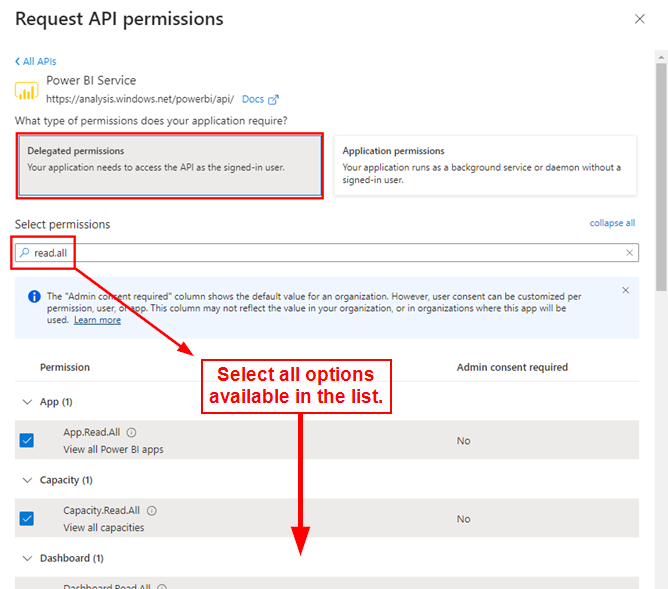The height and width of the screenshot is (589, 668).
Task: Uncheck the Capacity.Read.All permission checkbox
Action: 26,518
